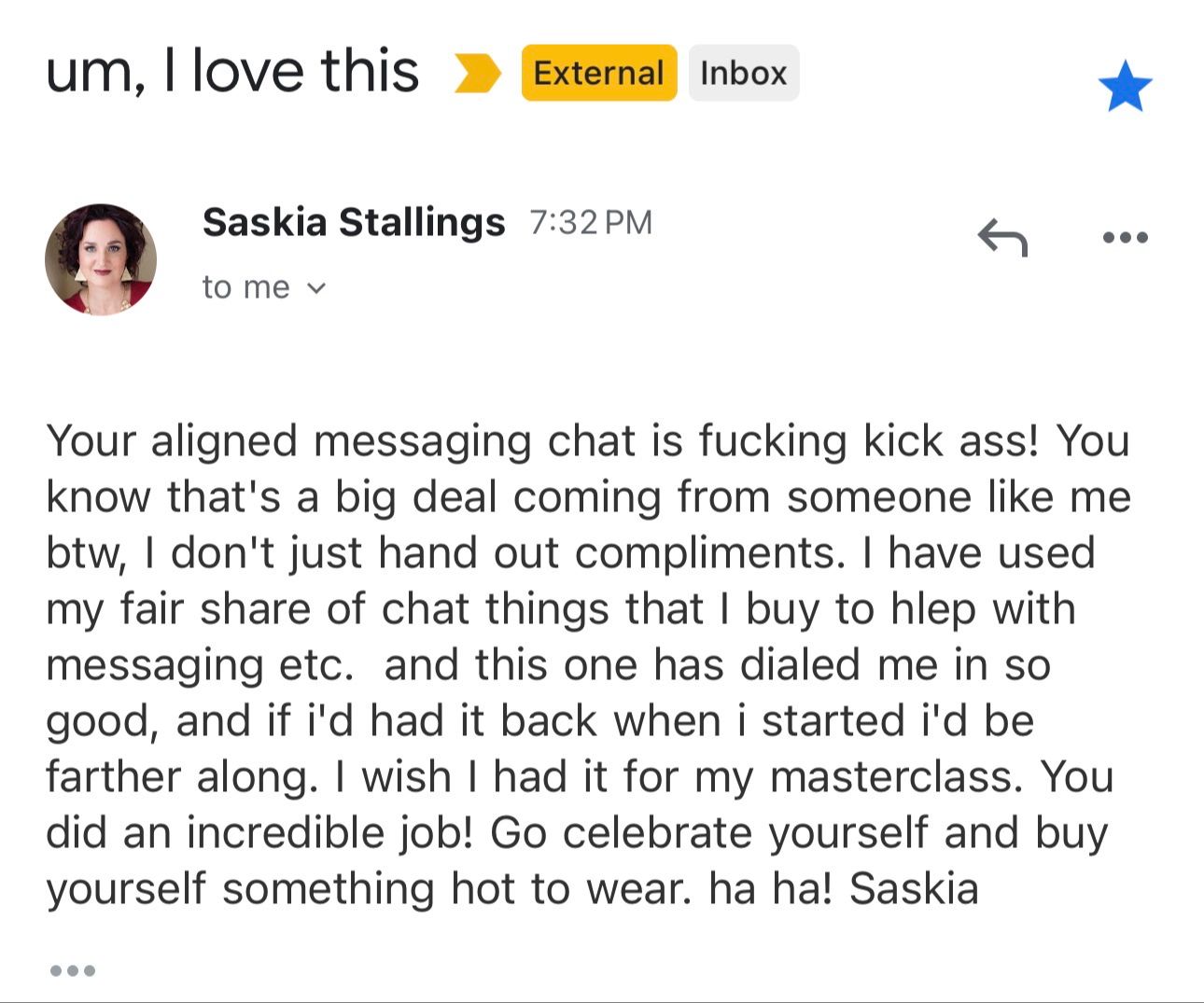Click the 'to me' recipient text

(245, 287)
